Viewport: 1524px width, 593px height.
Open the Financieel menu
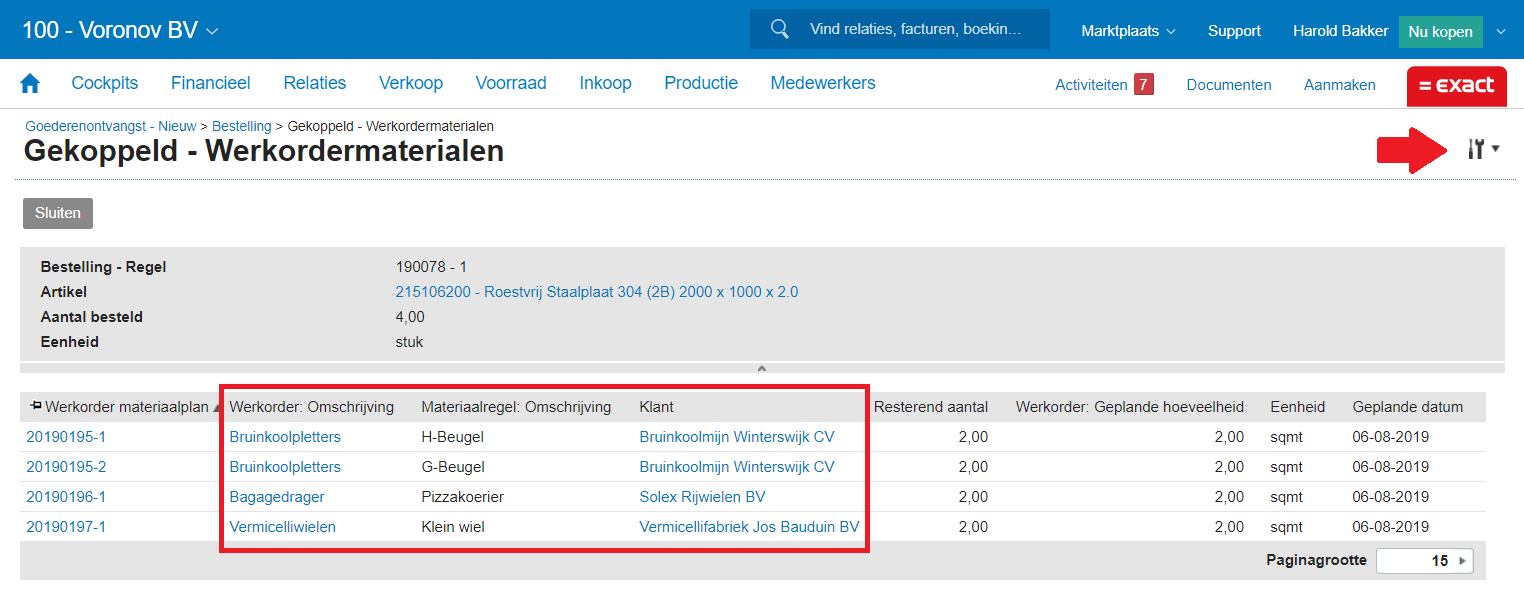point(210,83)
